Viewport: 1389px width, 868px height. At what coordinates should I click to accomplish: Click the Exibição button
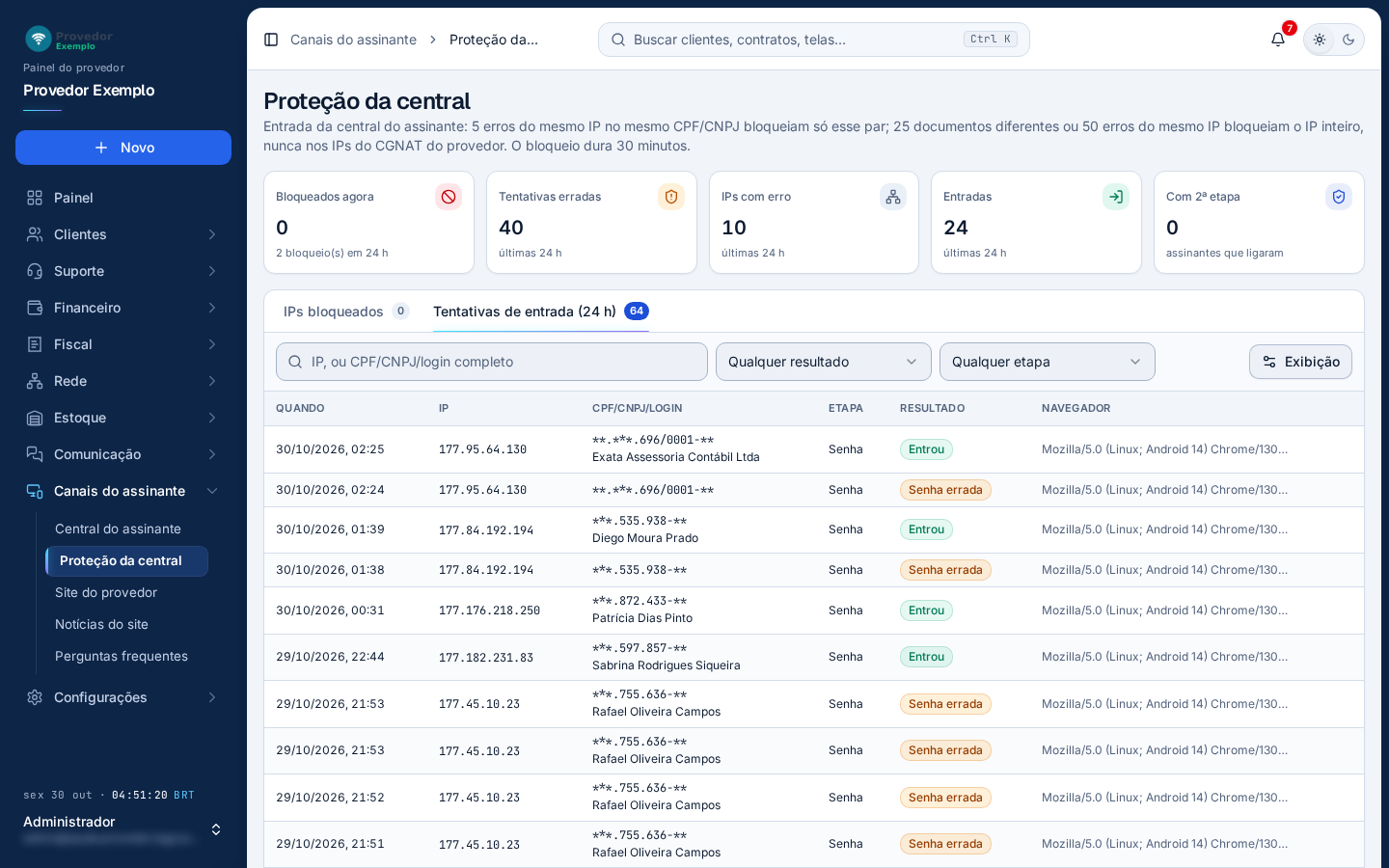pos(1300,362)
